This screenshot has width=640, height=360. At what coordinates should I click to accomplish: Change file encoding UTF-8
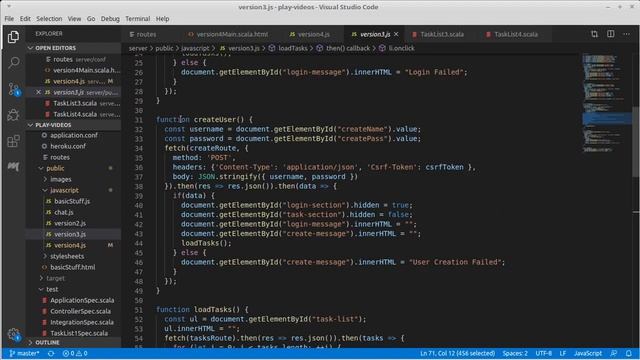(544, 353)
